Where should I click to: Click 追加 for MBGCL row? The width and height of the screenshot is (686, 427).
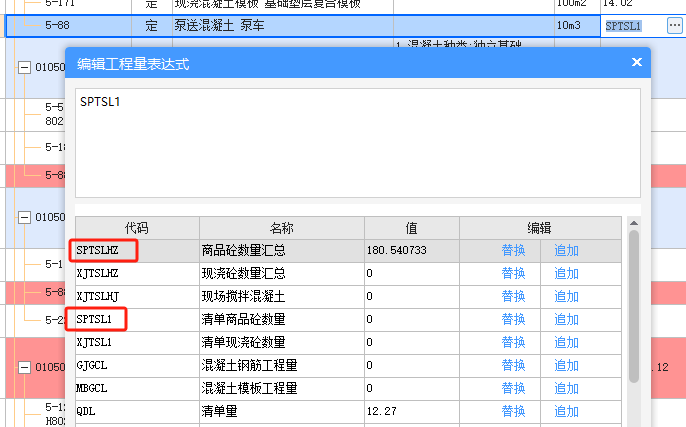(x=566, y=388)
